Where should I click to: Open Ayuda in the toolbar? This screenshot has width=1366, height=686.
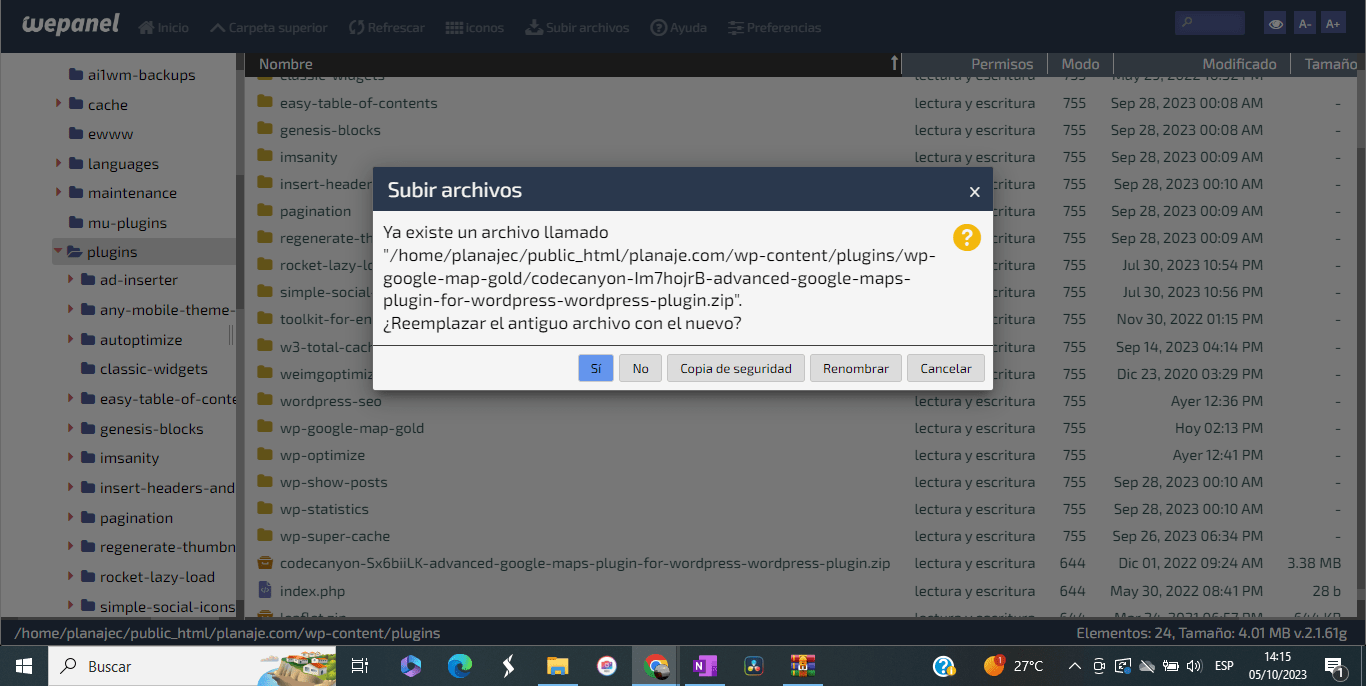[679, 27]
